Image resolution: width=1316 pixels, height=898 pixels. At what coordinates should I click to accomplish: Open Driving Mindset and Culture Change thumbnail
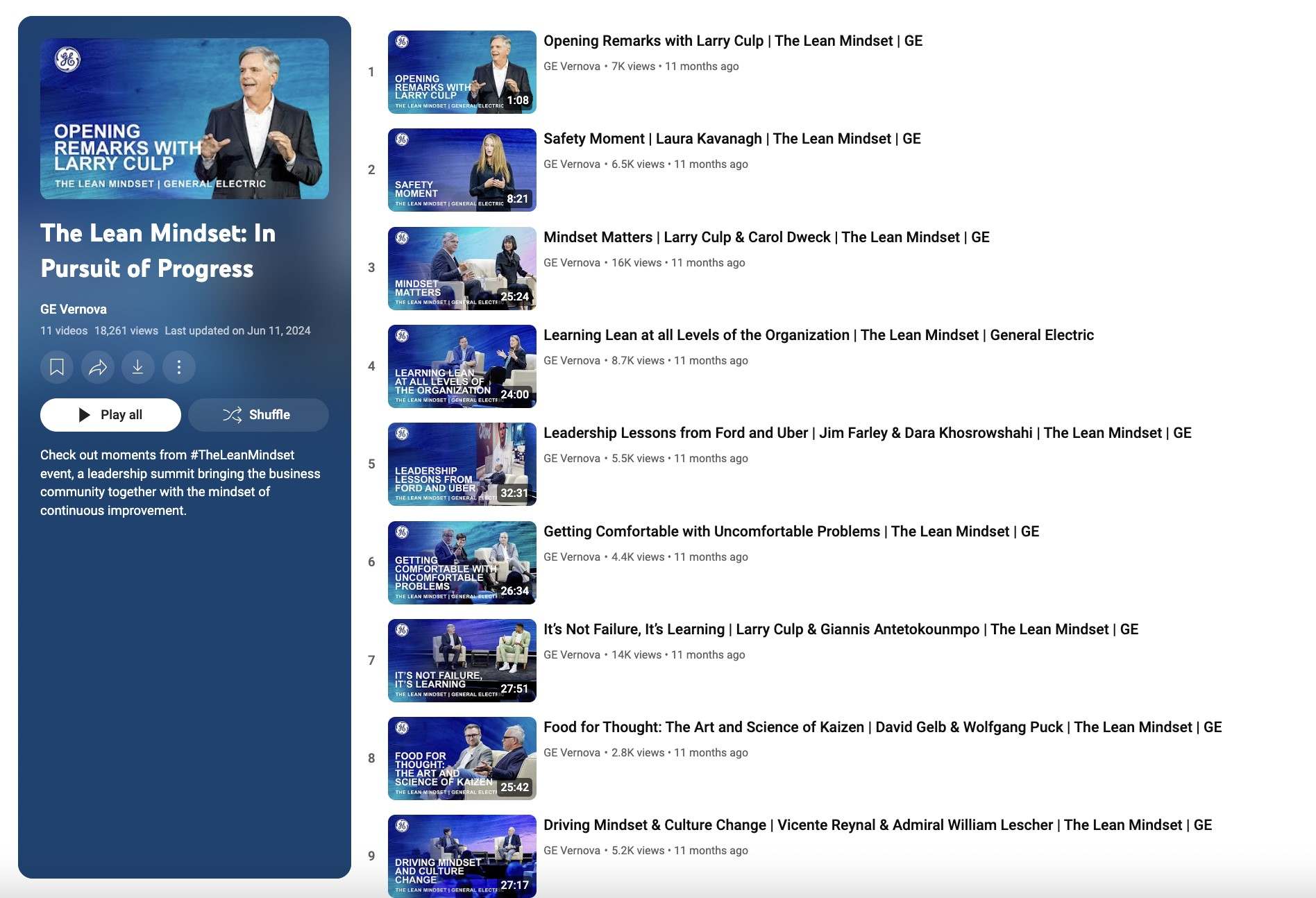(x=462, y=856)
